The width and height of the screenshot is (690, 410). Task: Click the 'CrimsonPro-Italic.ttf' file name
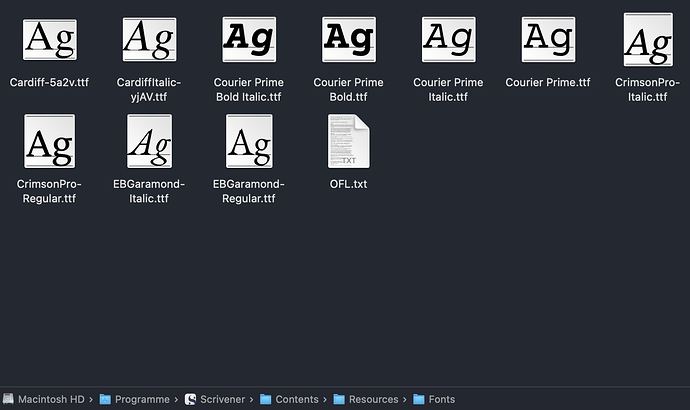tap(647, 89)
